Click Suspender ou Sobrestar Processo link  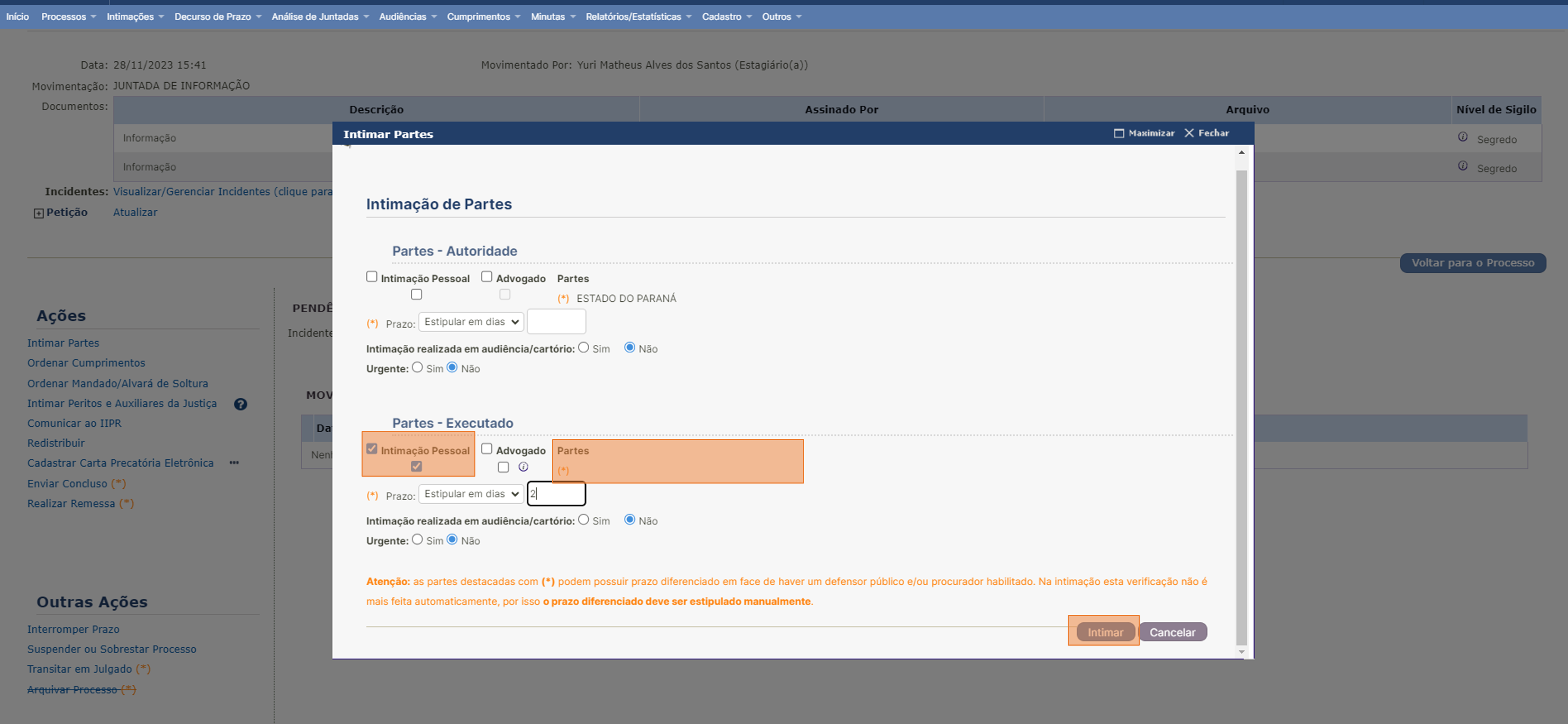[x=112, y=649]
